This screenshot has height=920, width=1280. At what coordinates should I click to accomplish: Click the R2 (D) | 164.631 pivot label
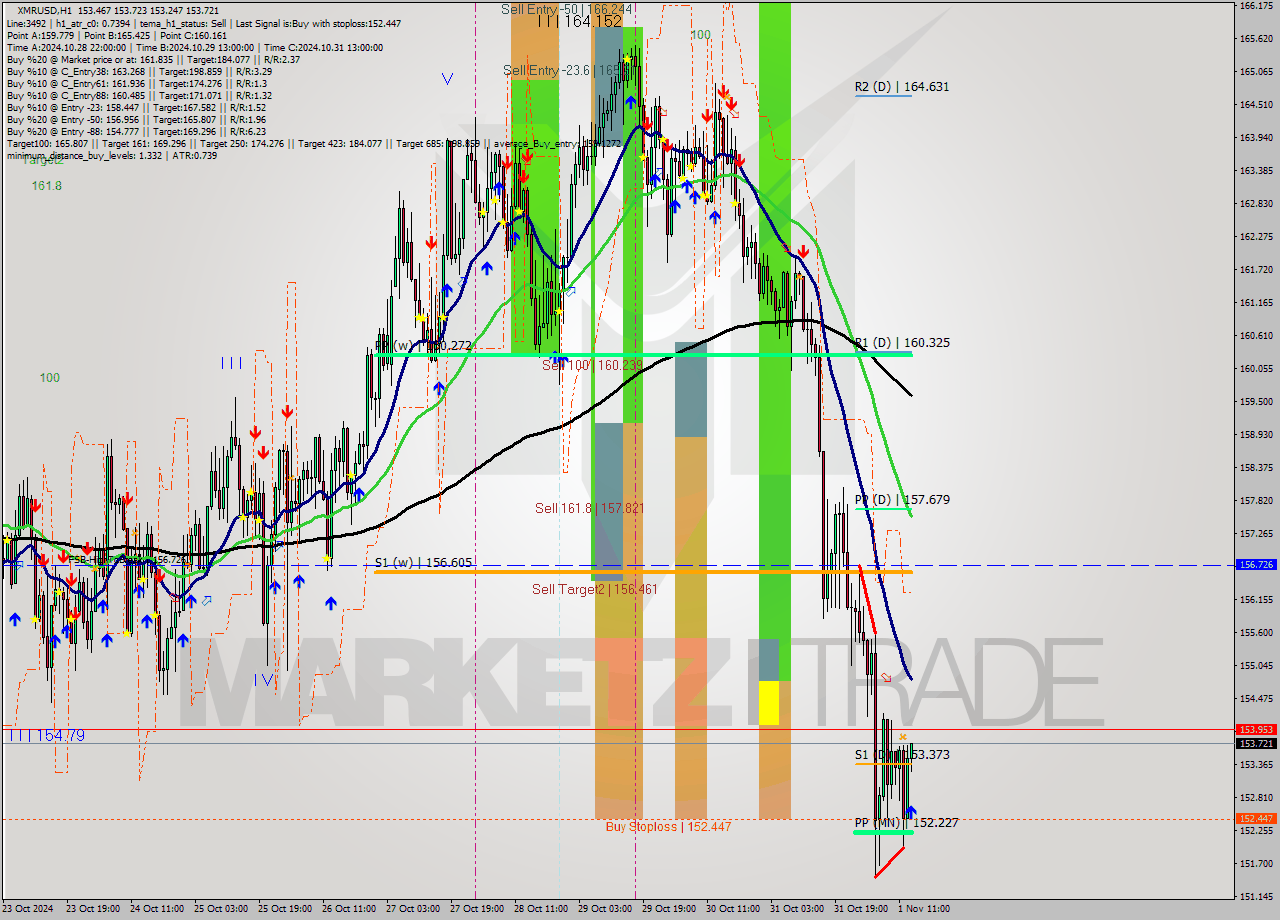[901, 87]
